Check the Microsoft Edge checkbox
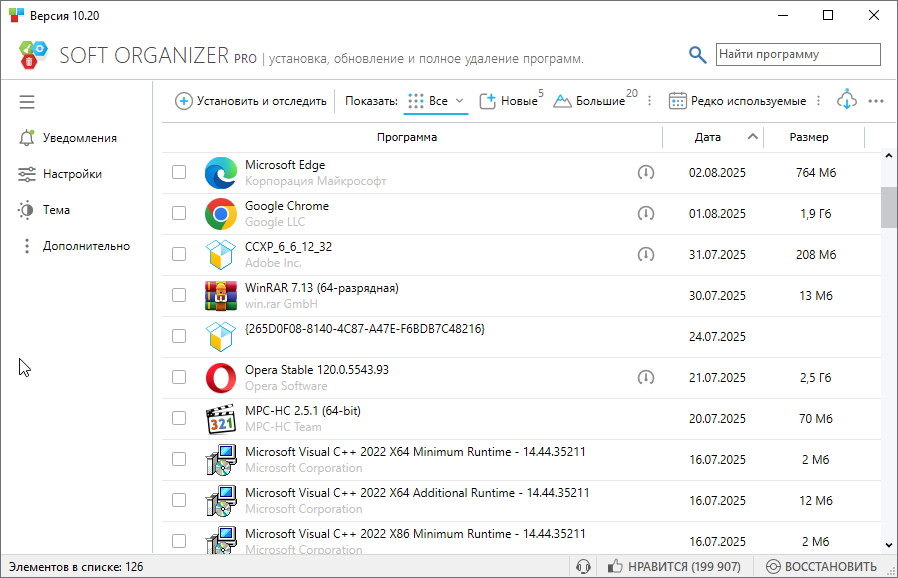Screen dimensions: 898x578 click(x=179, y=172)
